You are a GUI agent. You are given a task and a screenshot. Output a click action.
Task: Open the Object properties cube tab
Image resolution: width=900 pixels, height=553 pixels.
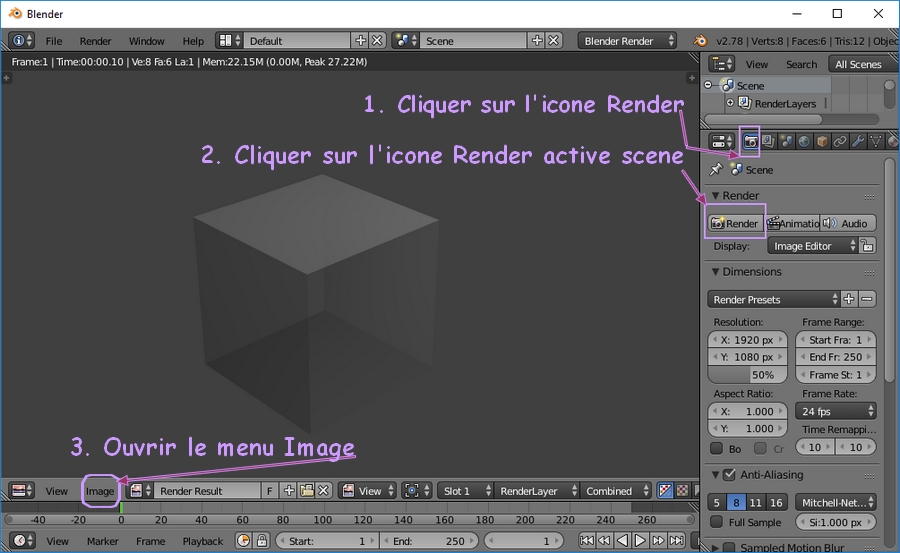(822, 141)
